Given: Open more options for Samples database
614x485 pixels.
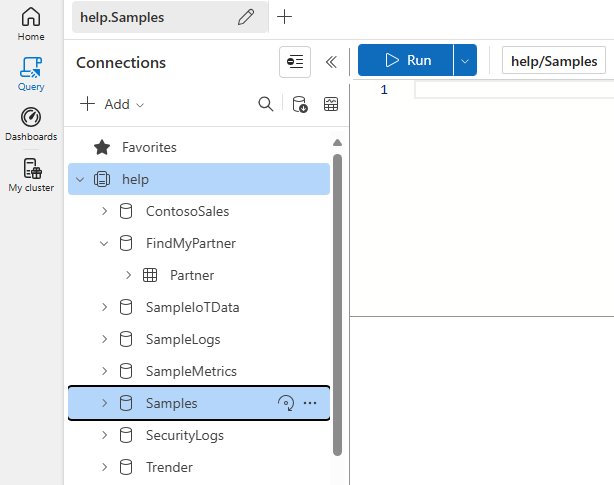Looking at the screenshot, I should tap(309, 403).
